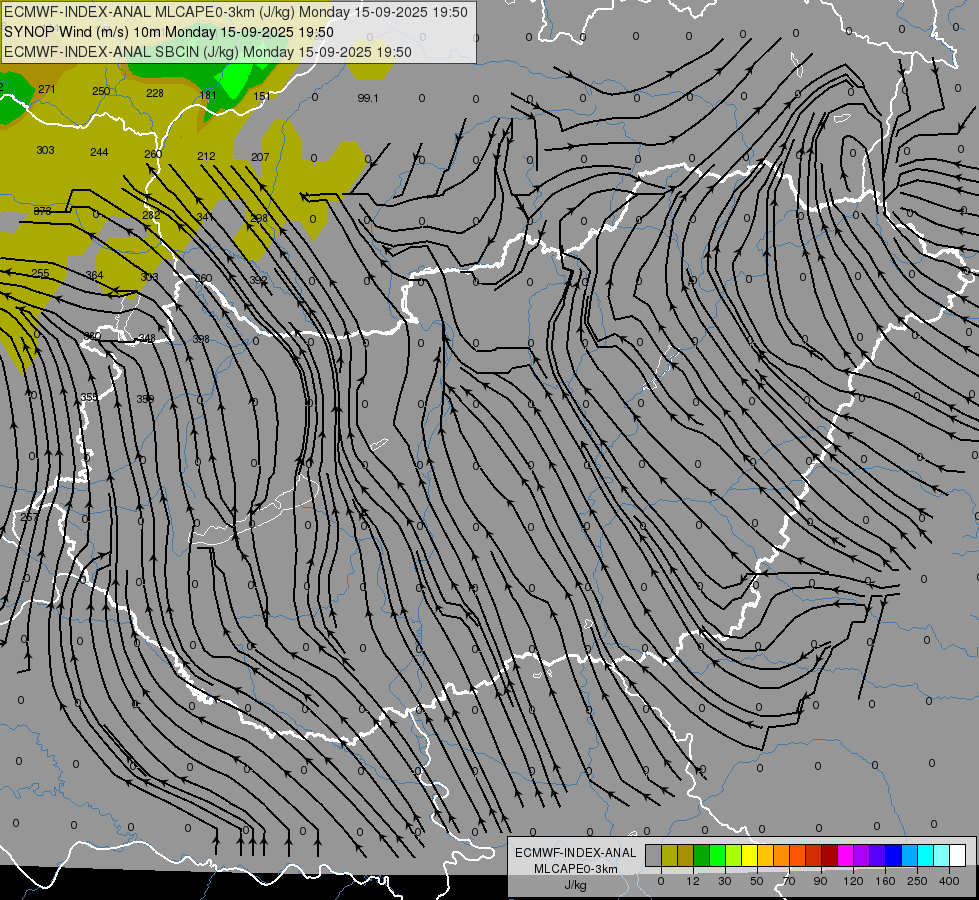Click the map value 873

point(42,211)
